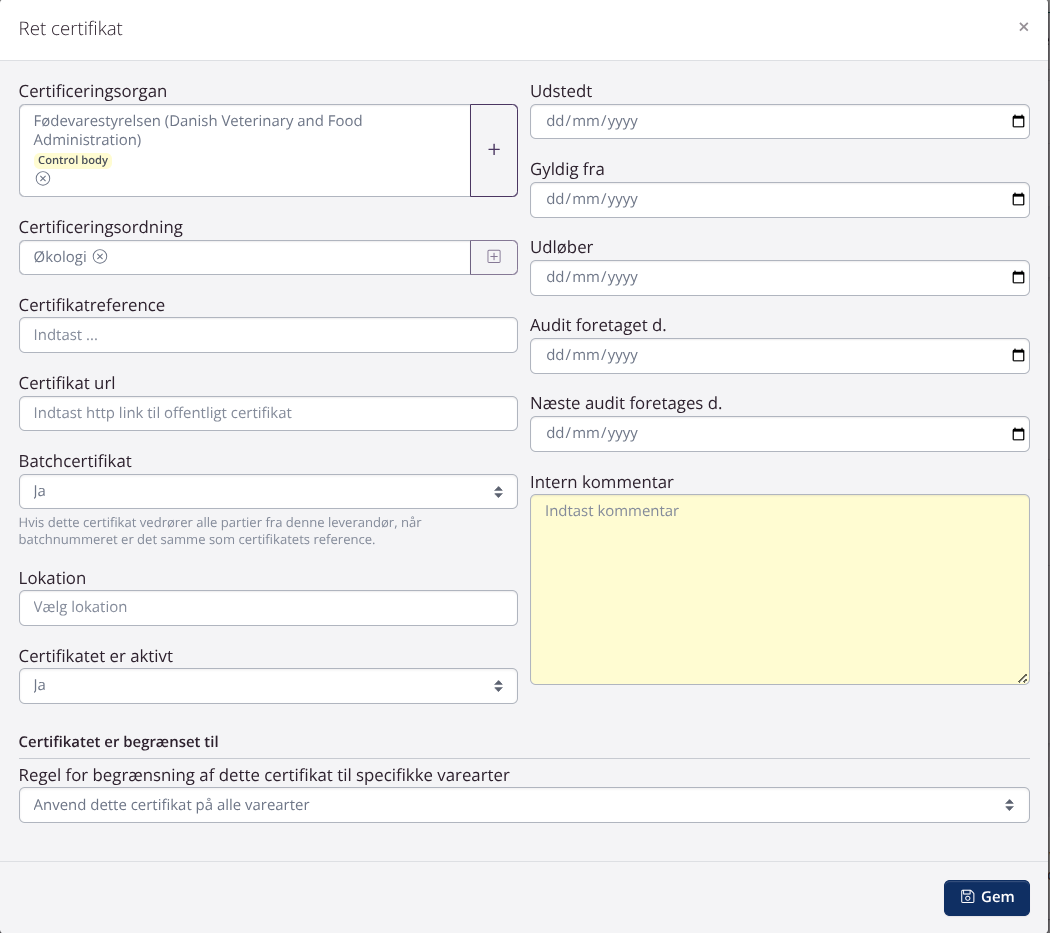Image resolution: width=1050 pixels, height=933 pixels.
Task: Click the Certifikatreference input field
Action: pos(268,335)
